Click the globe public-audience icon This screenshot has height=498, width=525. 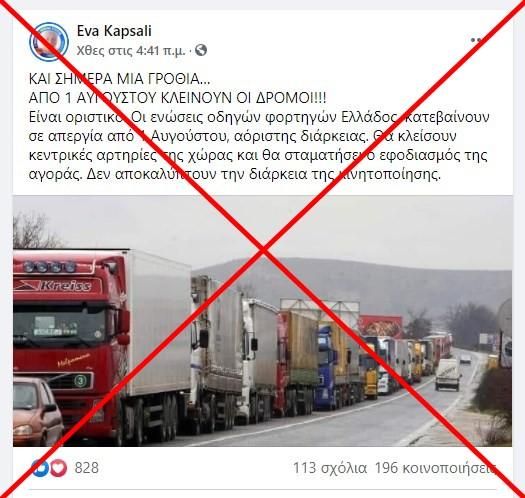coord(201,50)
